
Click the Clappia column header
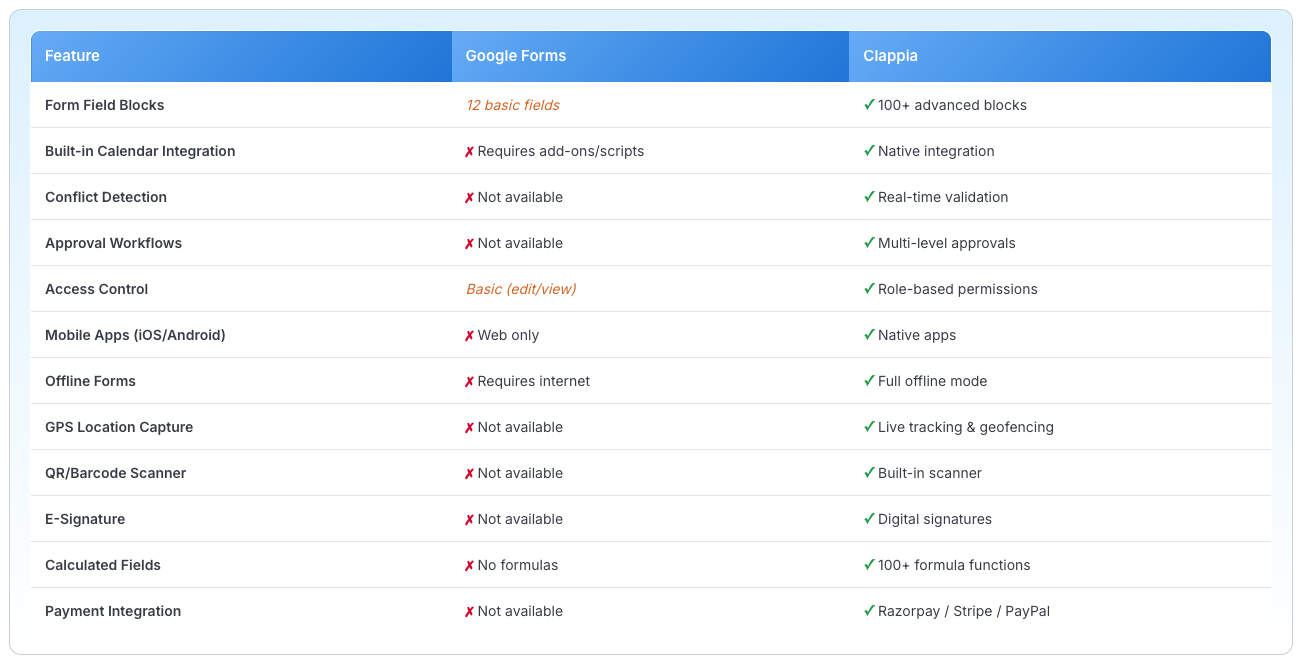[890, 56]
